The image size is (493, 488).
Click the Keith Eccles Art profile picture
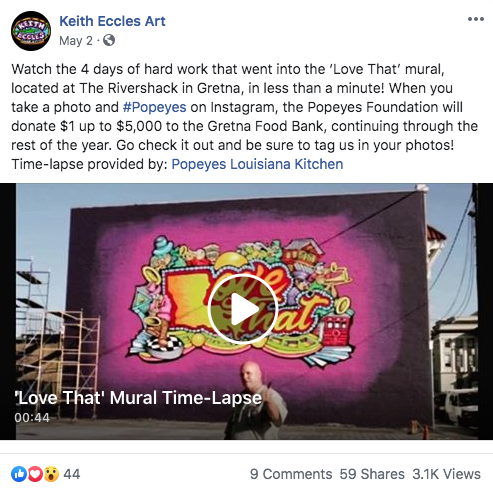coord(31,31)
